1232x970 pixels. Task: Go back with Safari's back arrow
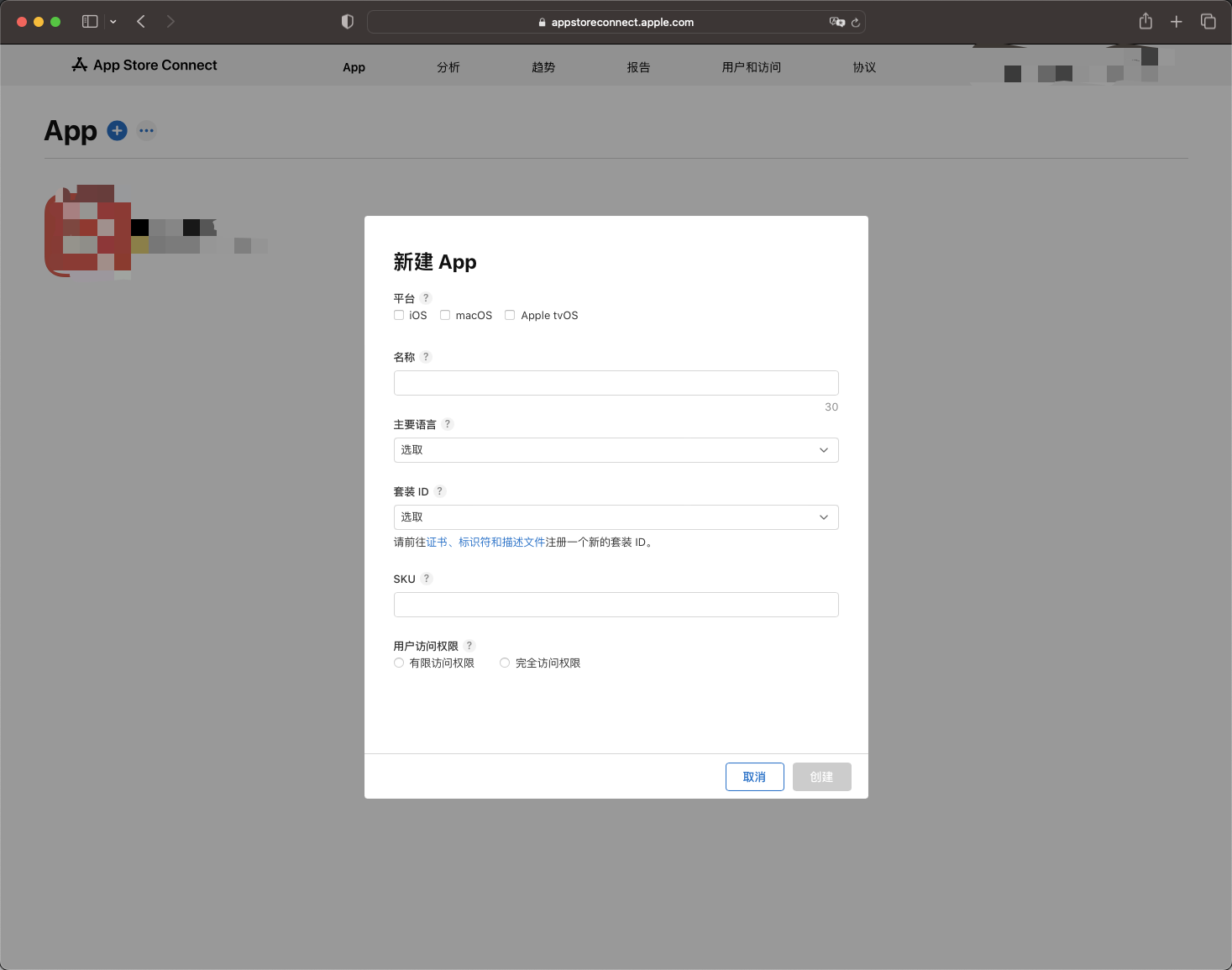click(x=141, y=22)
